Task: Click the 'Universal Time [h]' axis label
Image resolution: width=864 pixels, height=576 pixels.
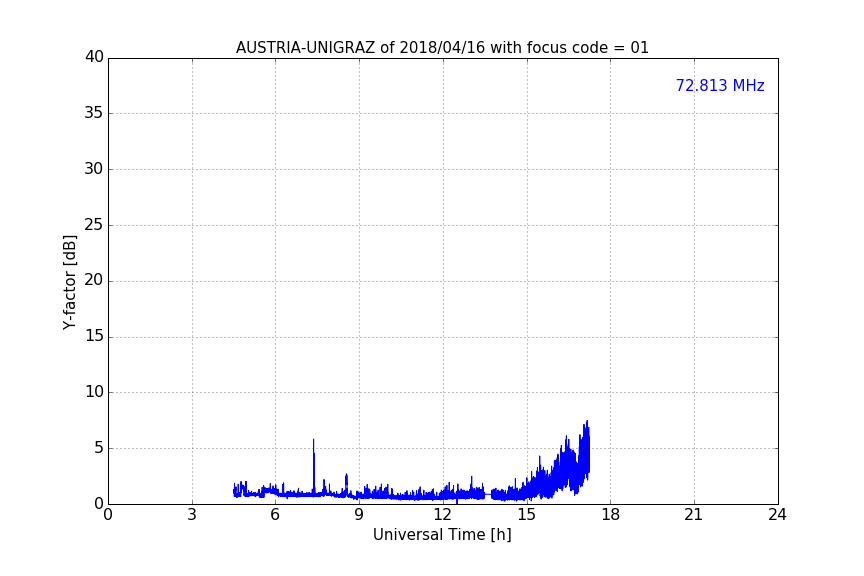Action: point(442,535)
